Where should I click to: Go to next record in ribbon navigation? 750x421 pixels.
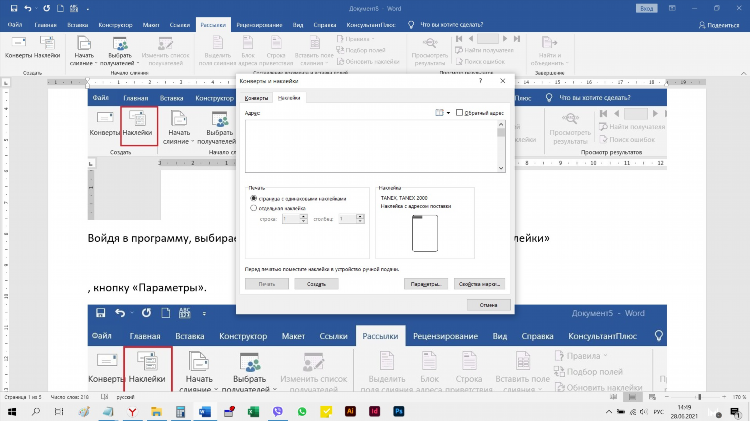(505, 39)
